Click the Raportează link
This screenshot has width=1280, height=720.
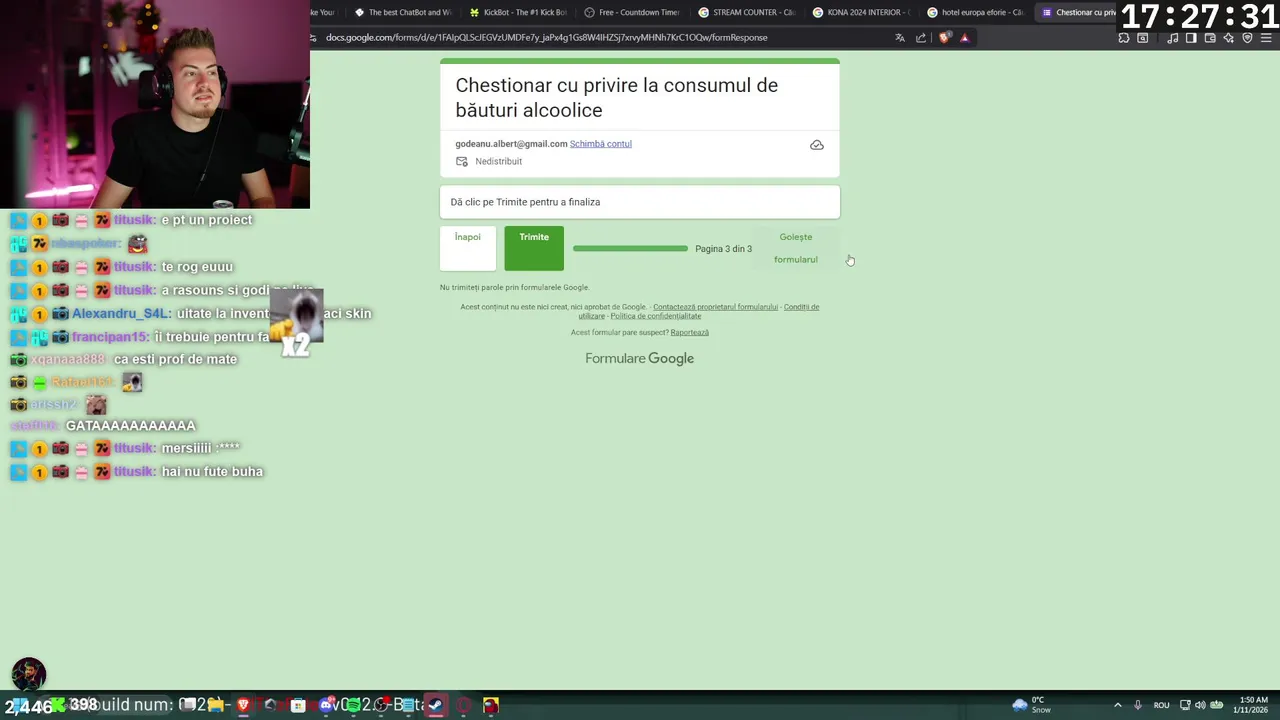(689, 332)
